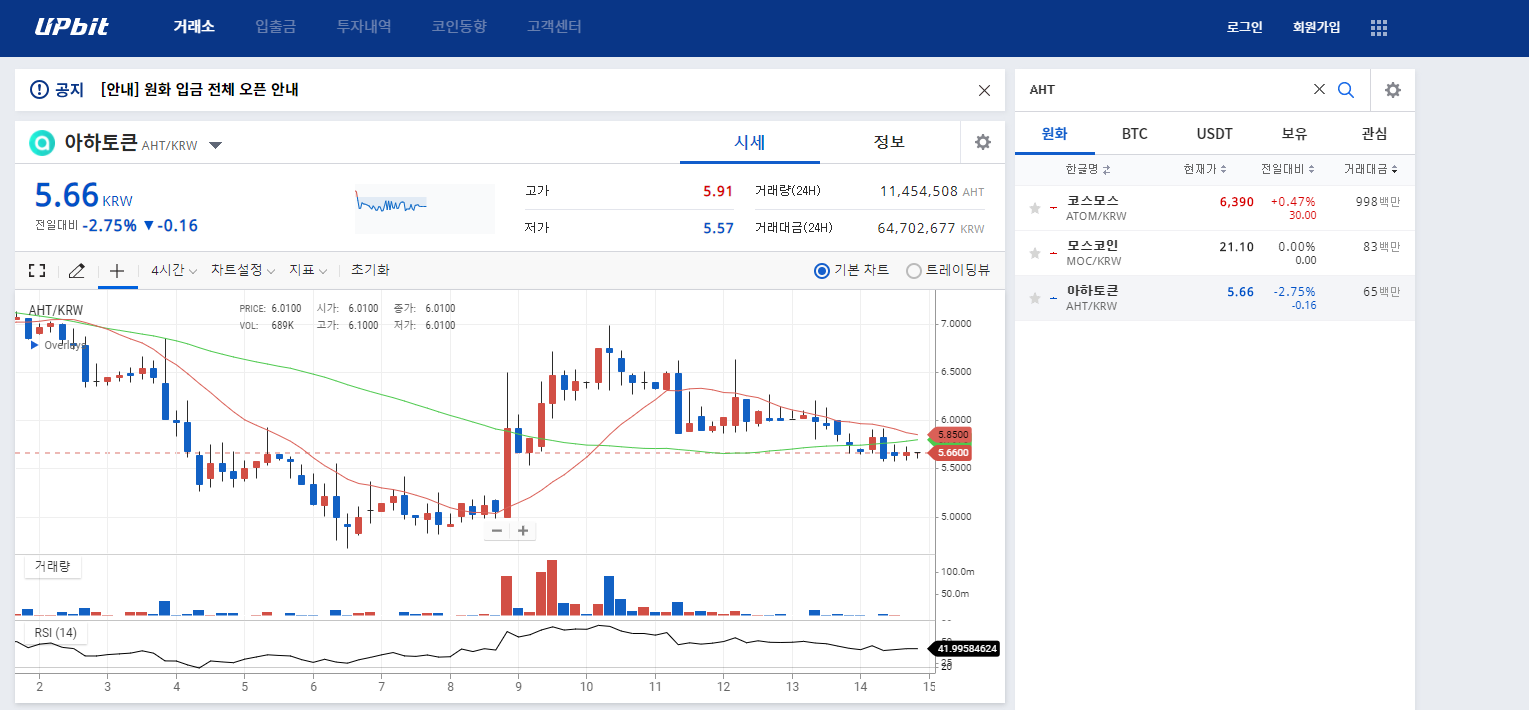The width and height of the screenshot is (1529, 710).
Task: Open the 4시간 interval dropdown
Action: (x=174, y=270)
